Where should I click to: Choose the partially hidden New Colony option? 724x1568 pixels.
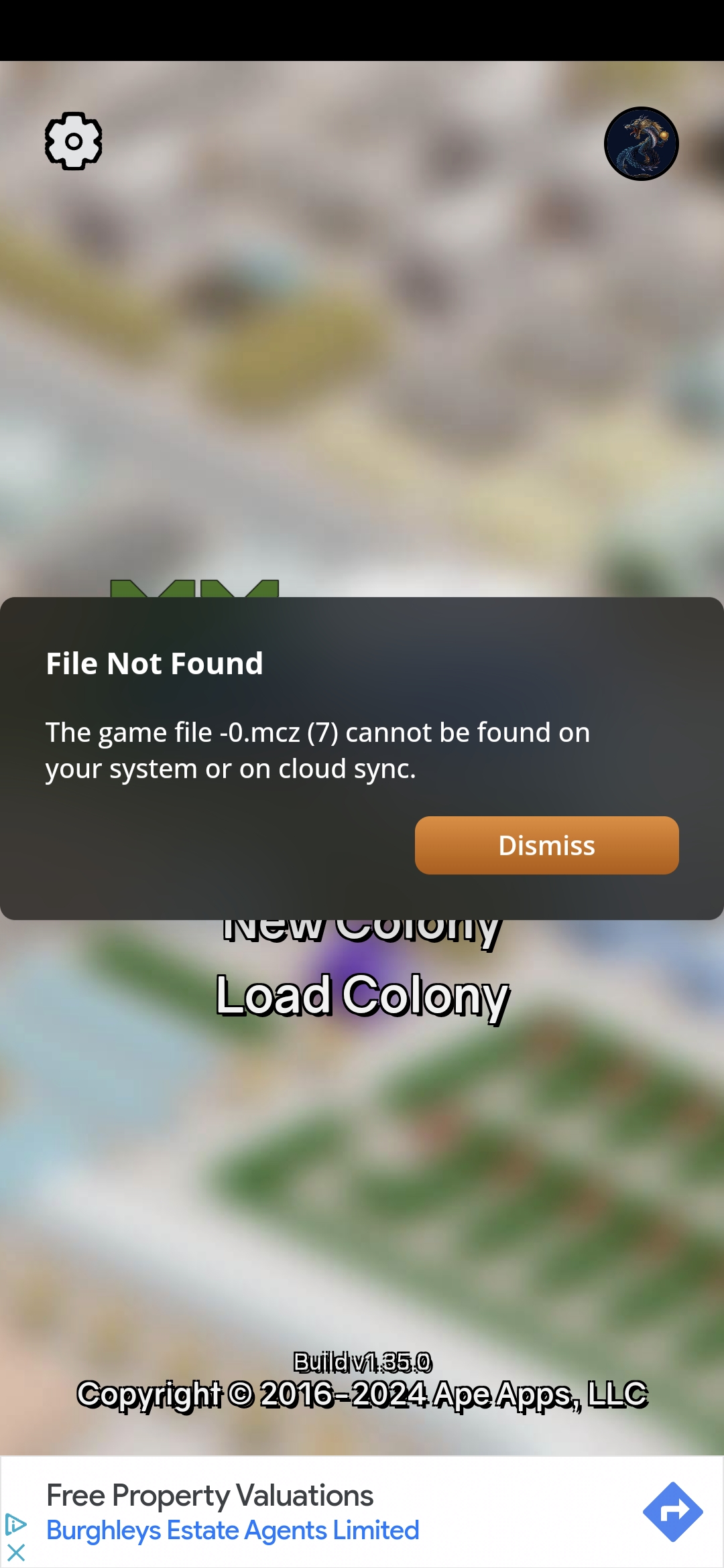(363, 932)
